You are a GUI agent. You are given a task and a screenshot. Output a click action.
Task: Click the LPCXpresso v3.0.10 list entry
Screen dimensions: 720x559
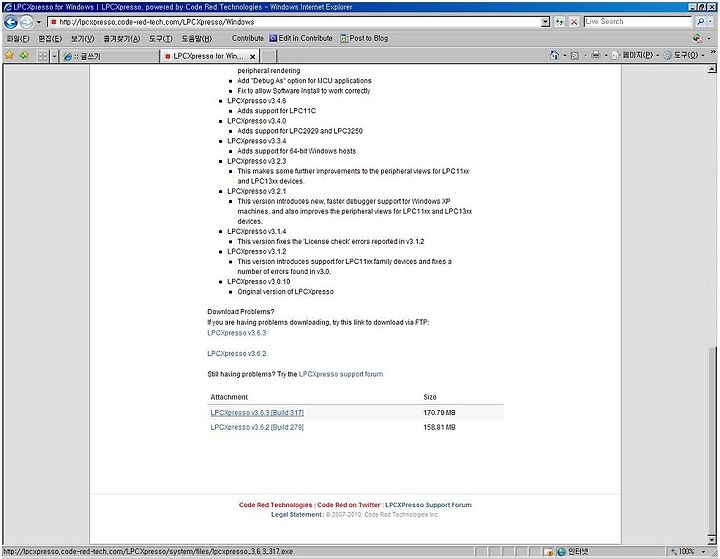click(x=259, y=282)
